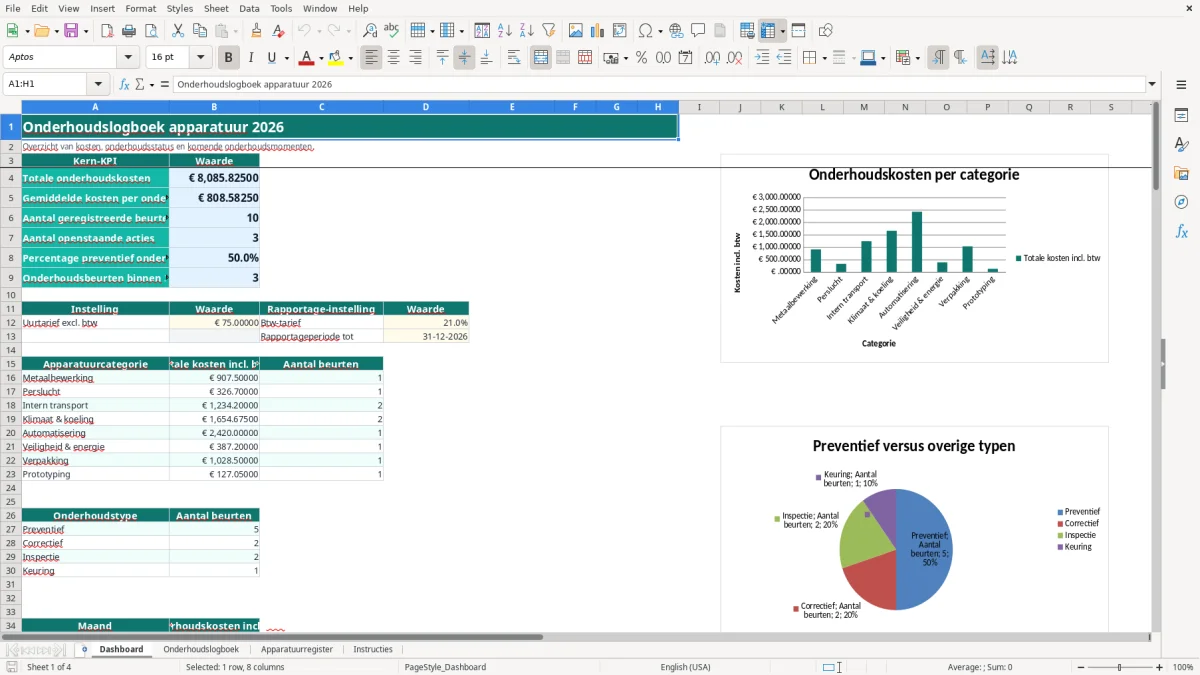Toggle Bold formatting
1200x675 pixels.
click(229, 58)
